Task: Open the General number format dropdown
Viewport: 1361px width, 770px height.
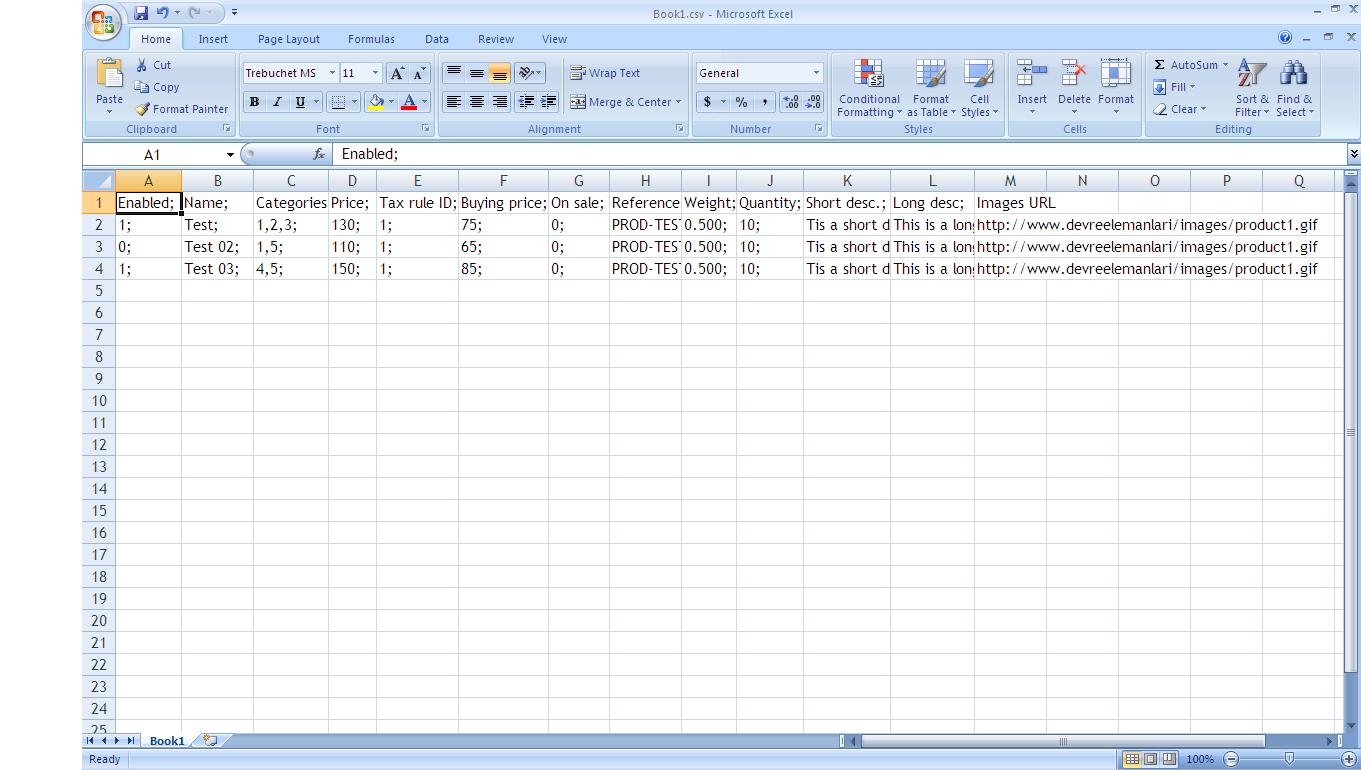Action: (816, 73)
